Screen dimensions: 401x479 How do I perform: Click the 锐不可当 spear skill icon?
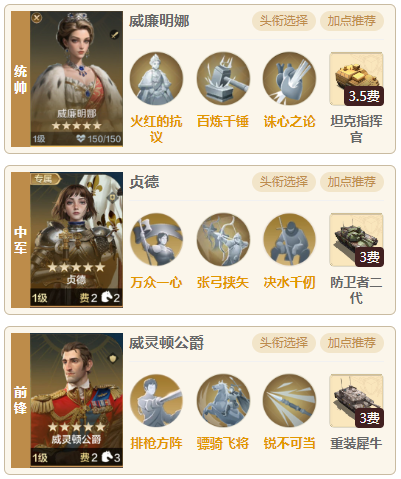point(289,401)
